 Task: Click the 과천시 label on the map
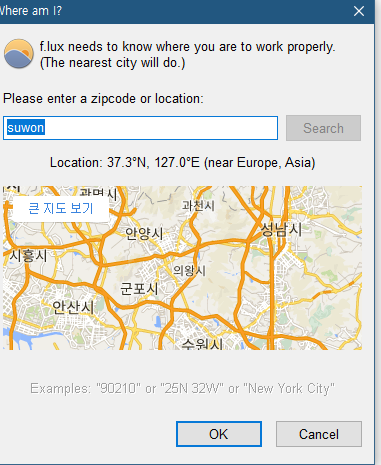198,206
